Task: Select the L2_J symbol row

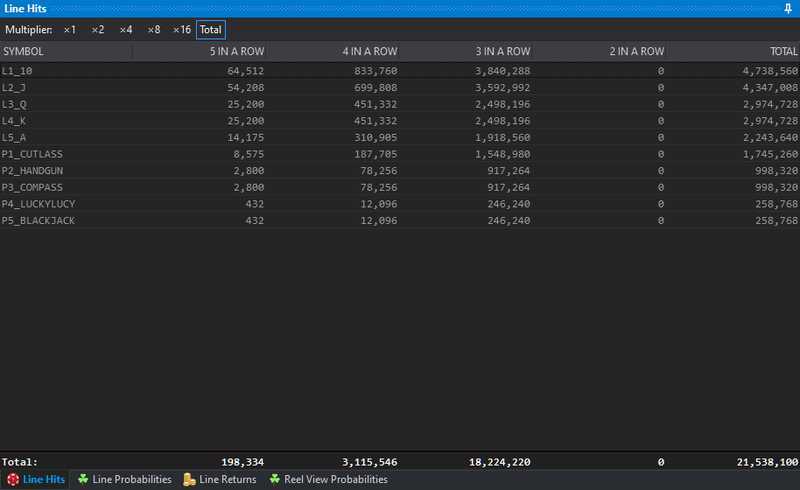Action: tap(400, 87)
